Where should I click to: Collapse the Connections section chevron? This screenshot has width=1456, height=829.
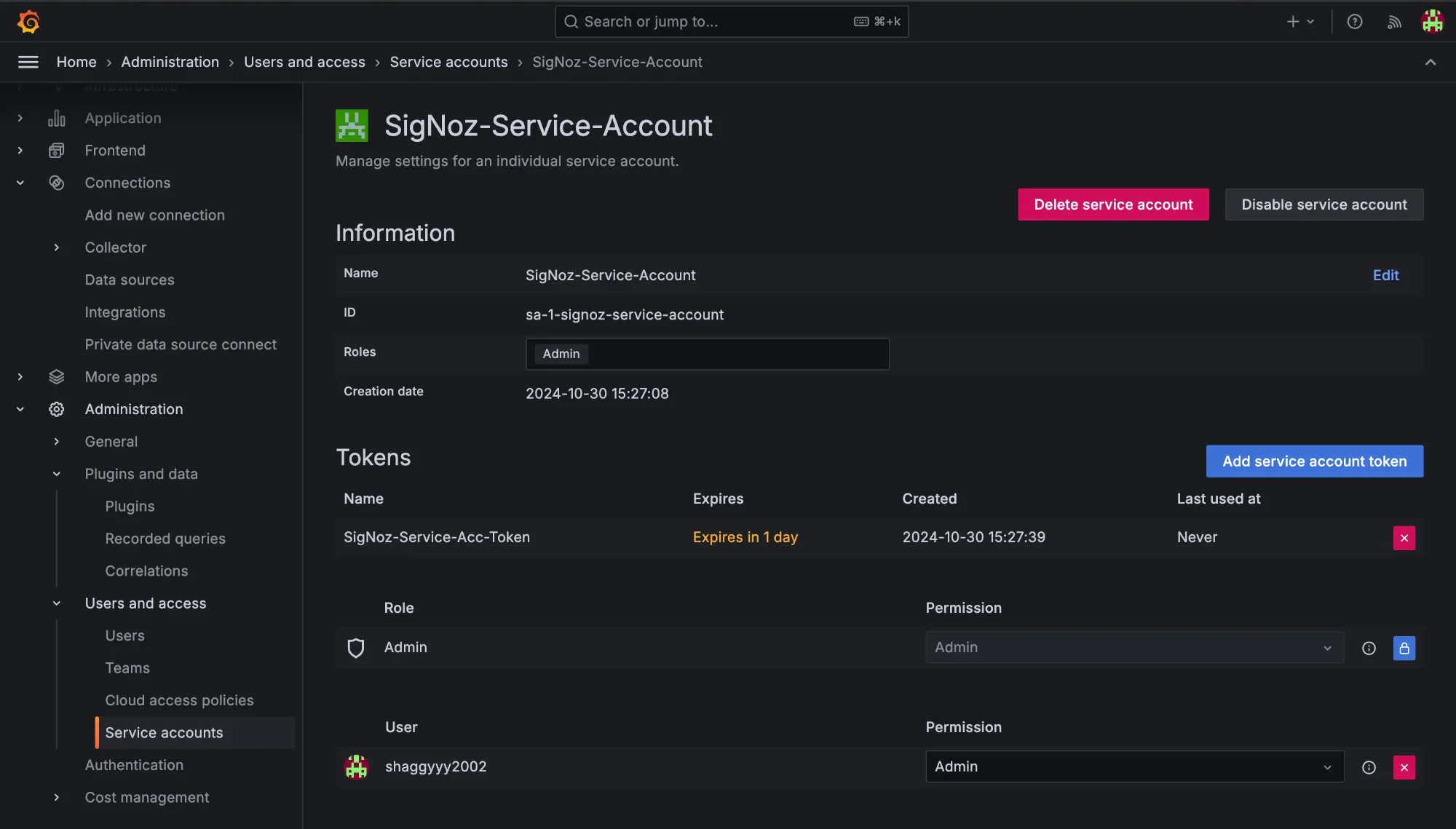[20, 183]
